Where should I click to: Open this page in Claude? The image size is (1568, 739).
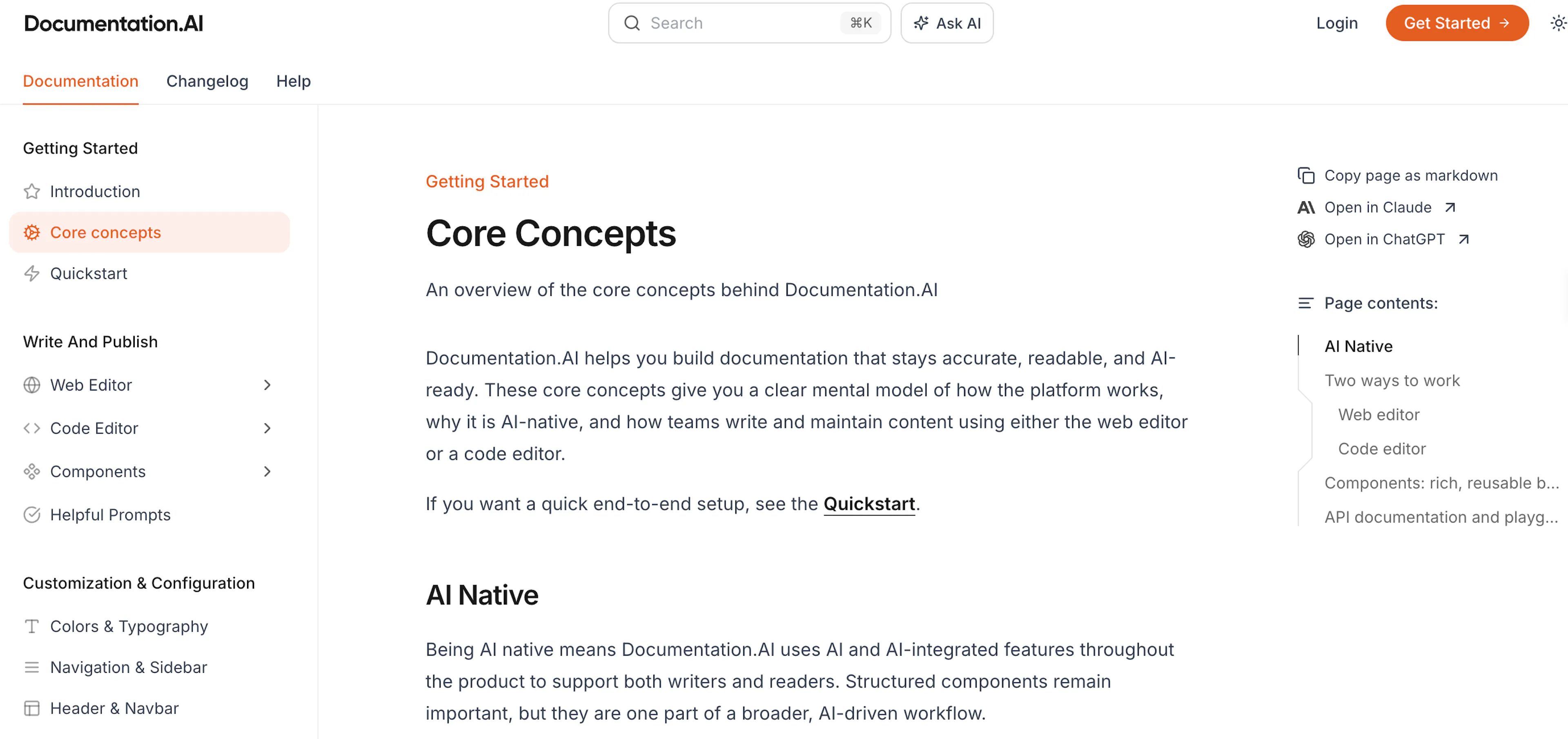(1377, 208)
